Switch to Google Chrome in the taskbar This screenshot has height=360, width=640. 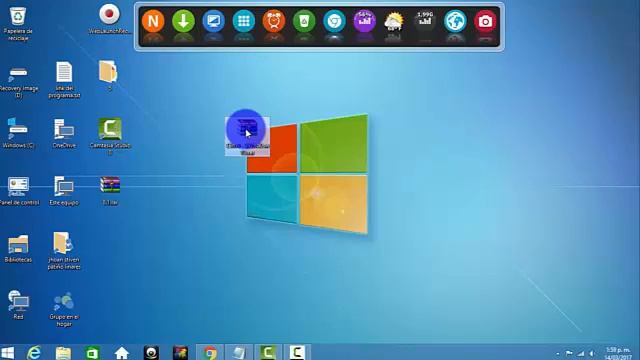coord(210,353)
